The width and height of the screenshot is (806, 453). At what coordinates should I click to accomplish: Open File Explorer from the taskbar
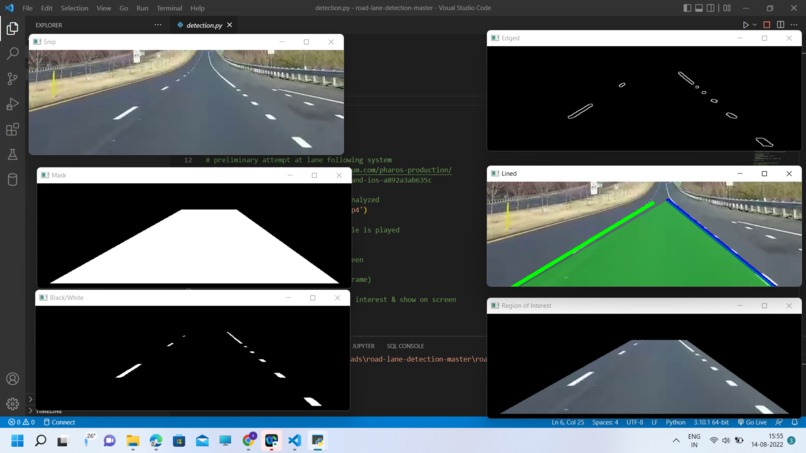(x=133, y=441)
